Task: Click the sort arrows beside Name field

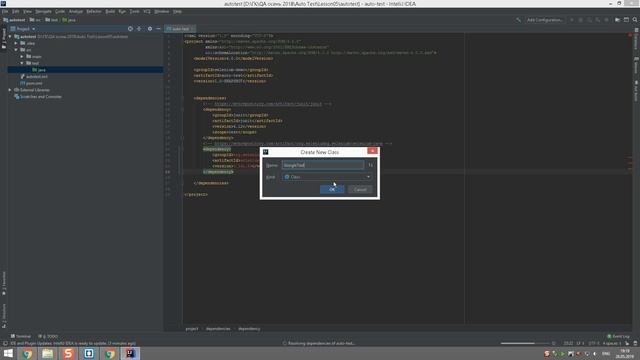Action: point(370,165)
